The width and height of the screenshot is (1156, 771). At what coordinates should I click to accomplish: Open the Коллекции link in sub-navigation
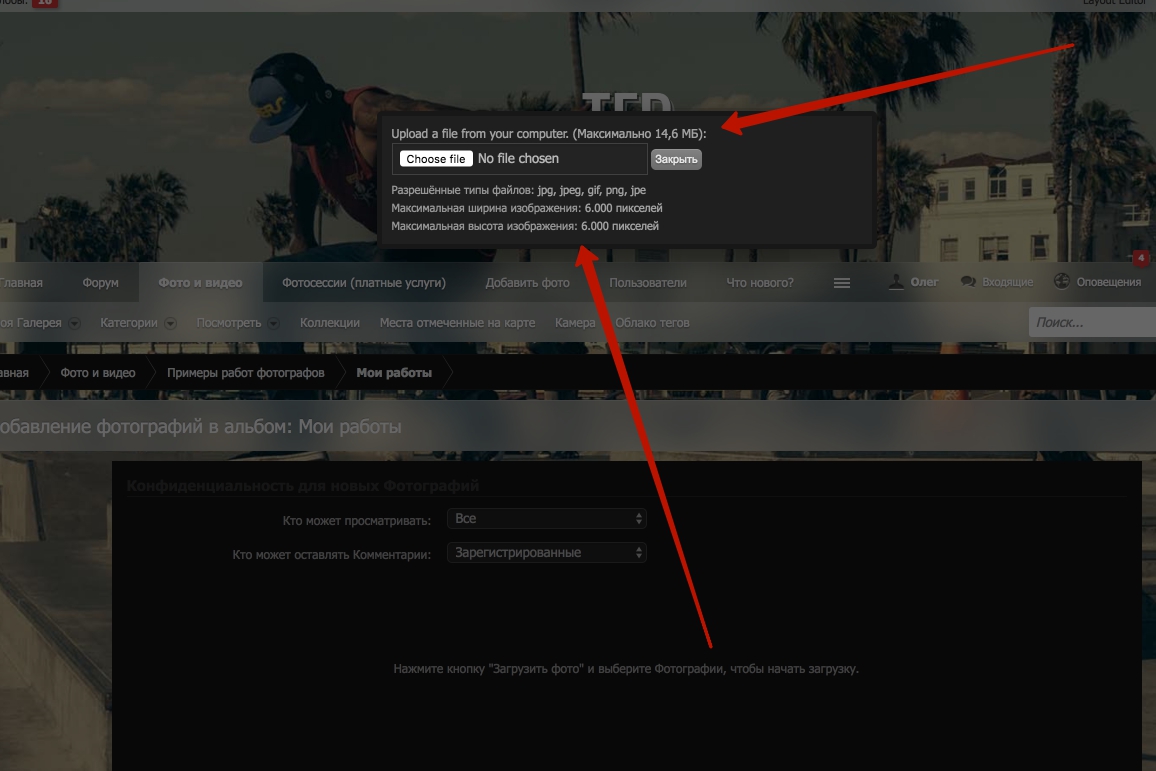(x=330, y=323)
